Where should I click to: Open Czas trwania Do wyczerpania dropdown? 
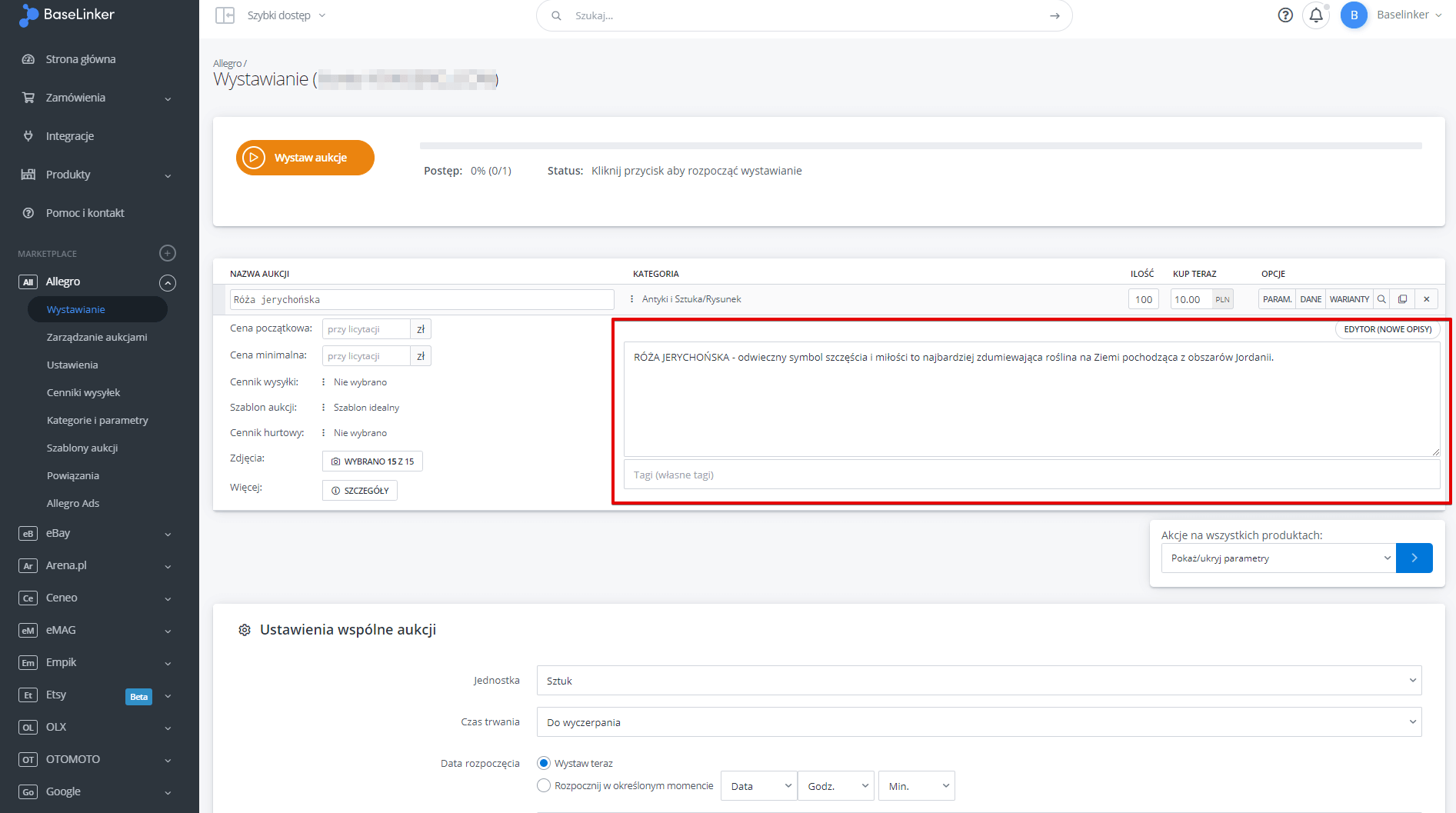point(979,722)
